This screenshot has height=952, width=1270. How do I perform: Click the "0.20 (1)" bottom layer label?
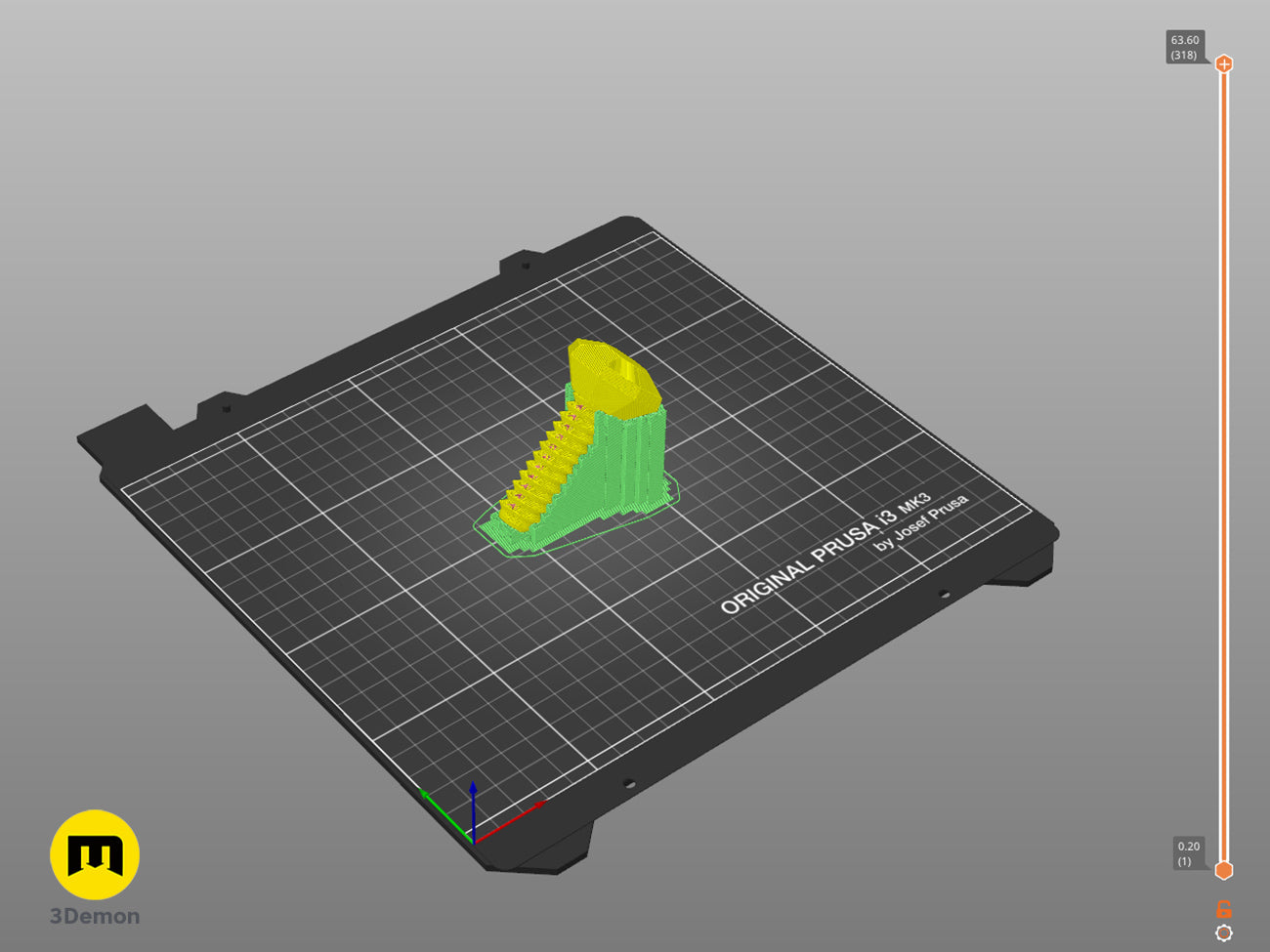(x=1188, y=853)
